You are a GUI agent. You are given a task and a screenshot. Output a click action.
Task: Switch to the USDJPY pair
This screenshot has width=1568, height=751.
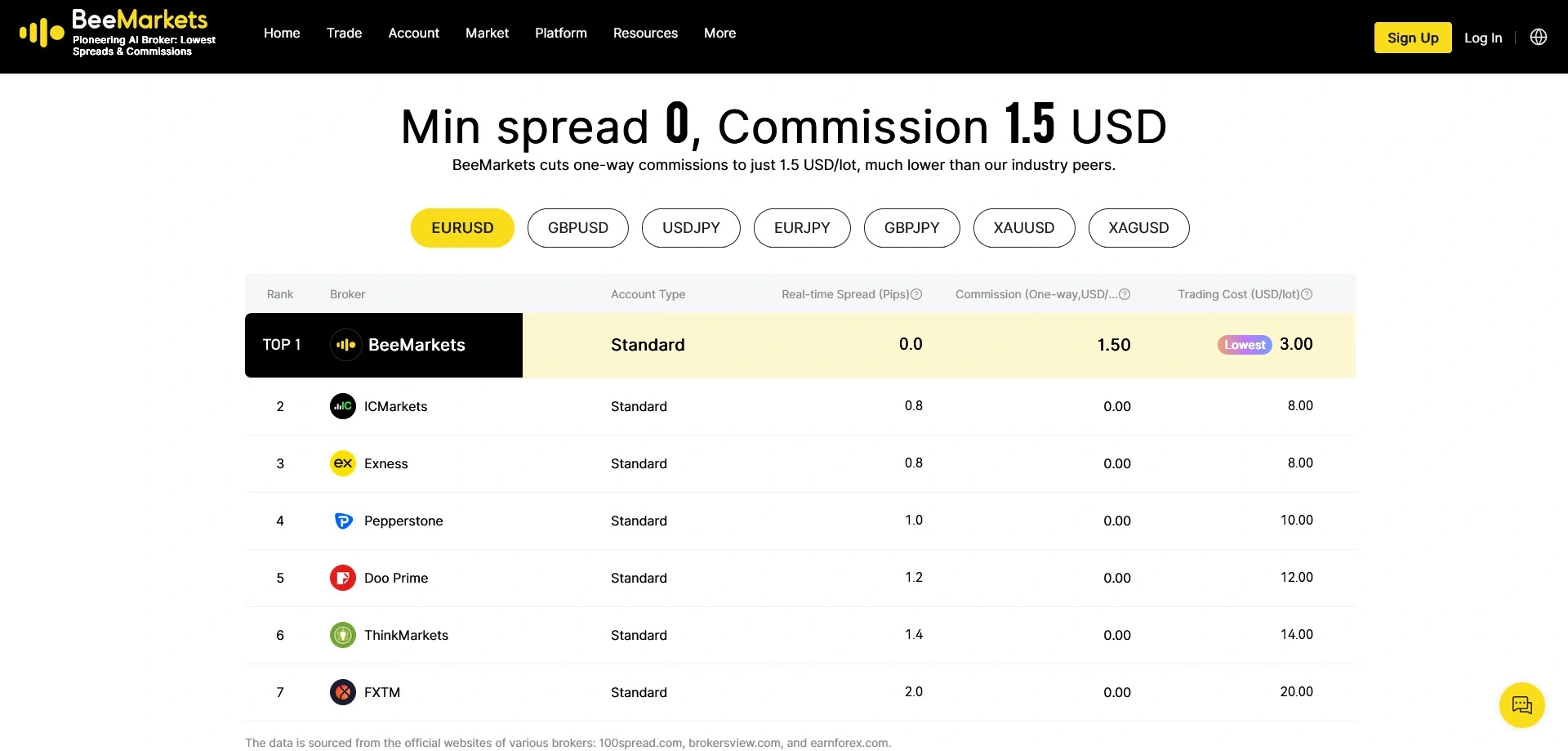tap(691, 228)
